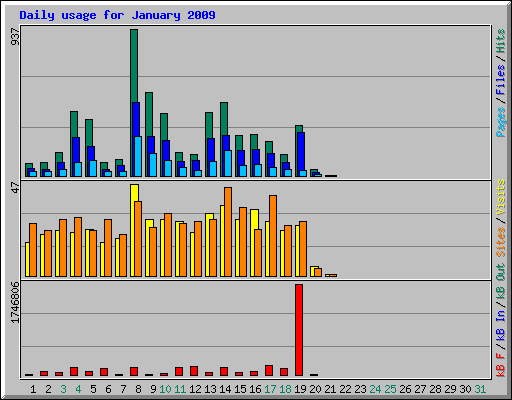Click the 47 visits axis value
The height and width of the screenshot is (400, 512).
[15, 187]
